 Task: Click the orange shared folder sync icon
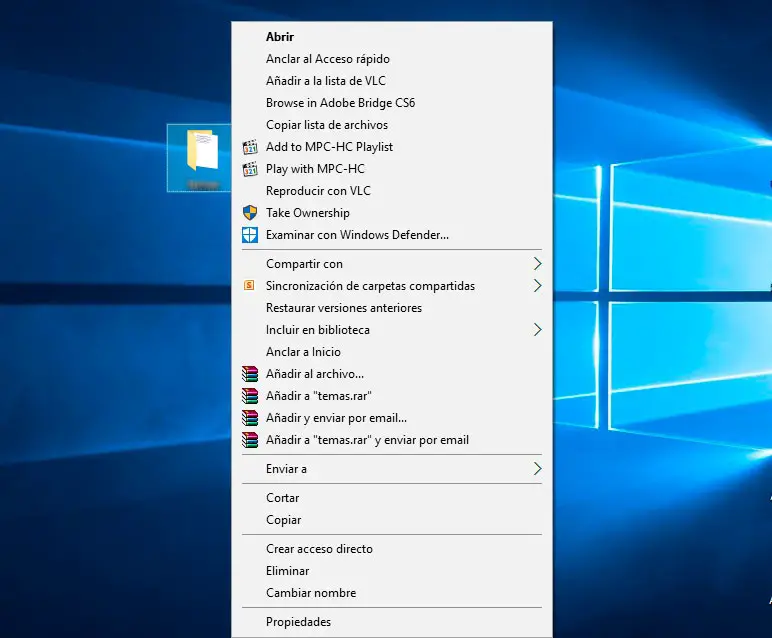(250, 286)
